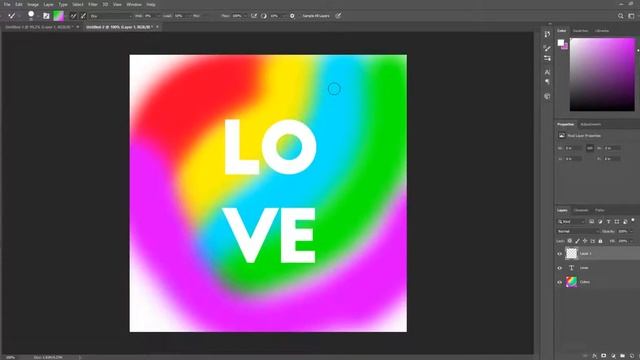Pick a color in the magenta color field

602,74
